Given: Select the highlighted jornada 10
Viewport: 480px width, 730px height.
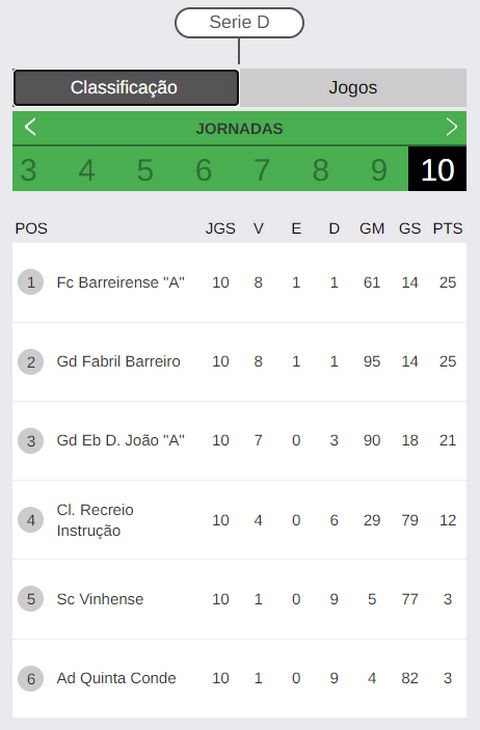Looking at the screenshot, I should point(437,169).
